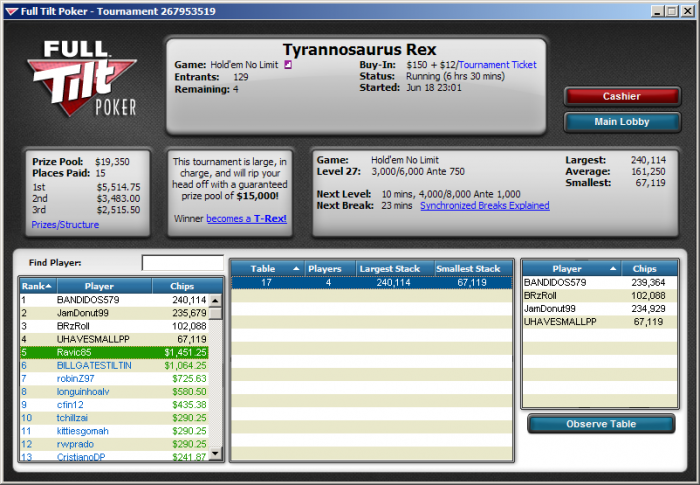Sort tables by Largest Stack header

click(x=395, y=269)
